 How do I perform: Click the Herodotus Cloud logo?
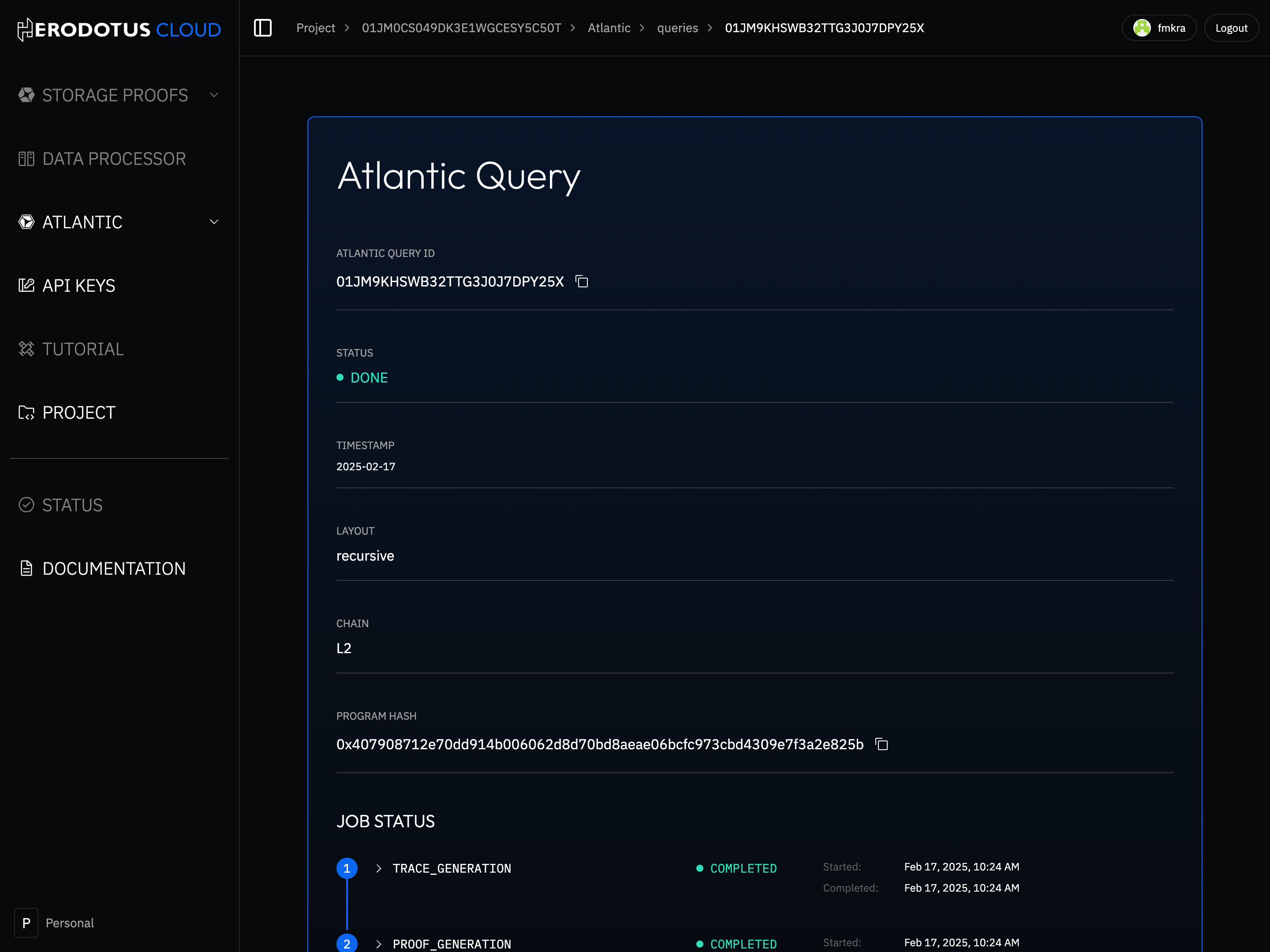[119, 29]
